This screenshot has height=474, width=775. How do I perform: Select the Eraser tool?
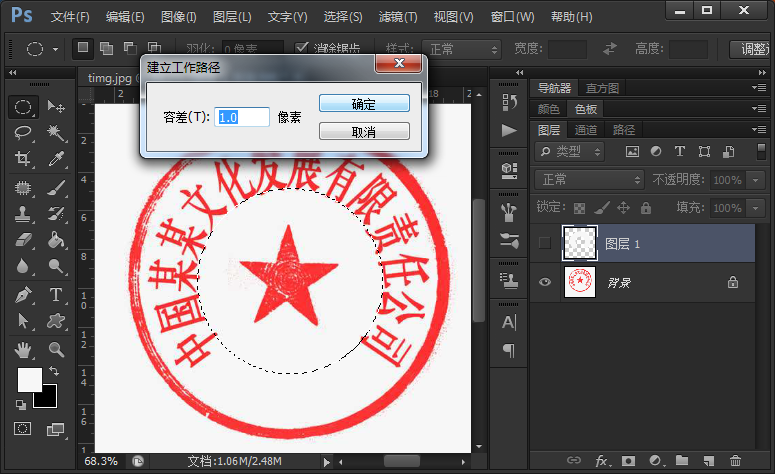coord(23,240)
